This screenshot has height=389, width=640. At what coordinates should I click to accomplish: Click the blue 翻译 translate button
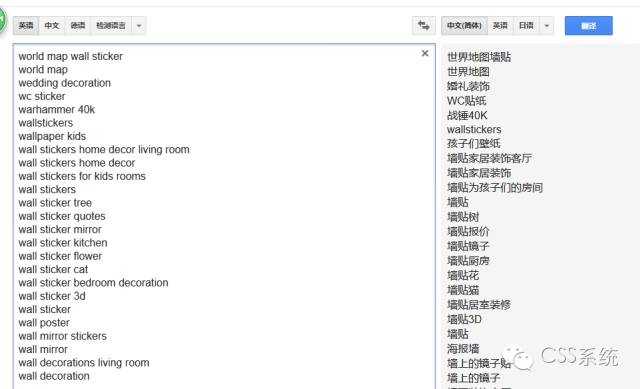coord(589,26)
